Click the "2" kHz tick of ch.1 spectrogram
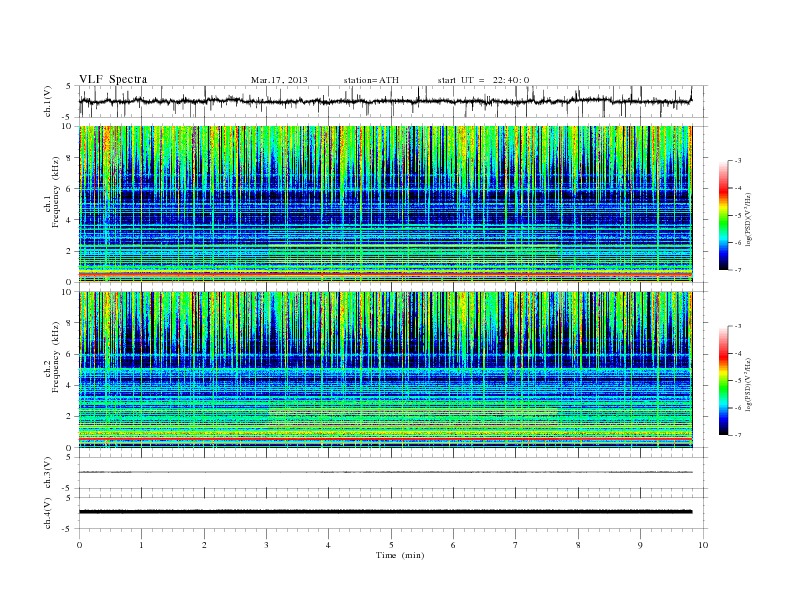The width and height of the screenshot is (792, 612). tap(70, 251)
